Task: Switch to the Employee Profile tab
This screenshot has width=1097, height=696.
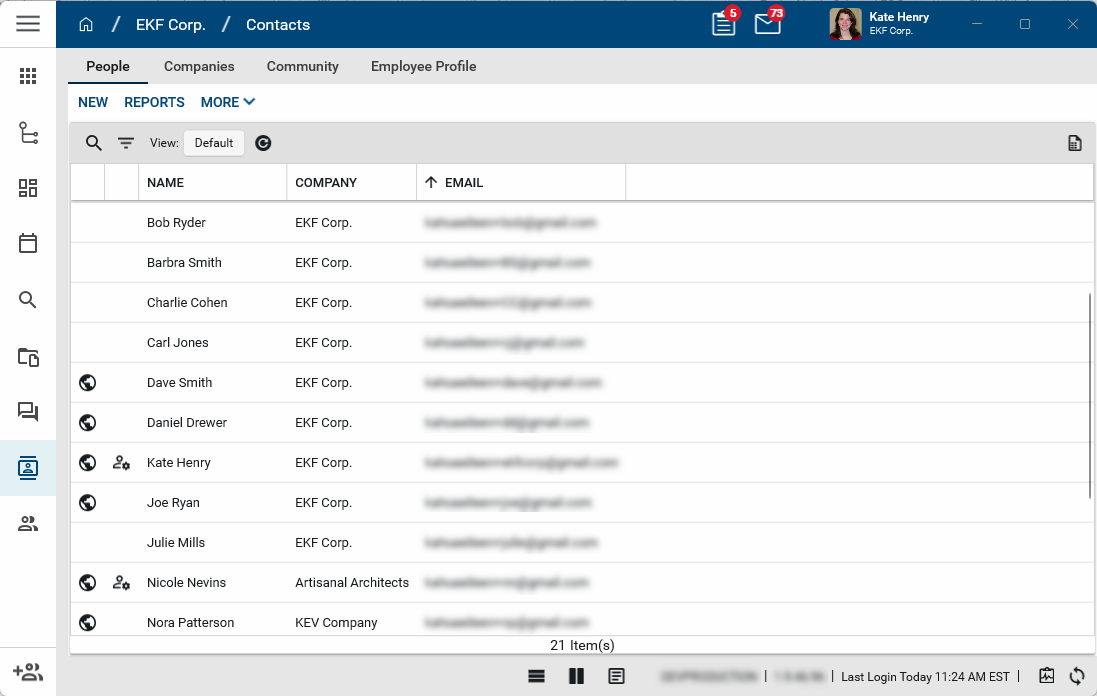Action: [x=423, y=66]
